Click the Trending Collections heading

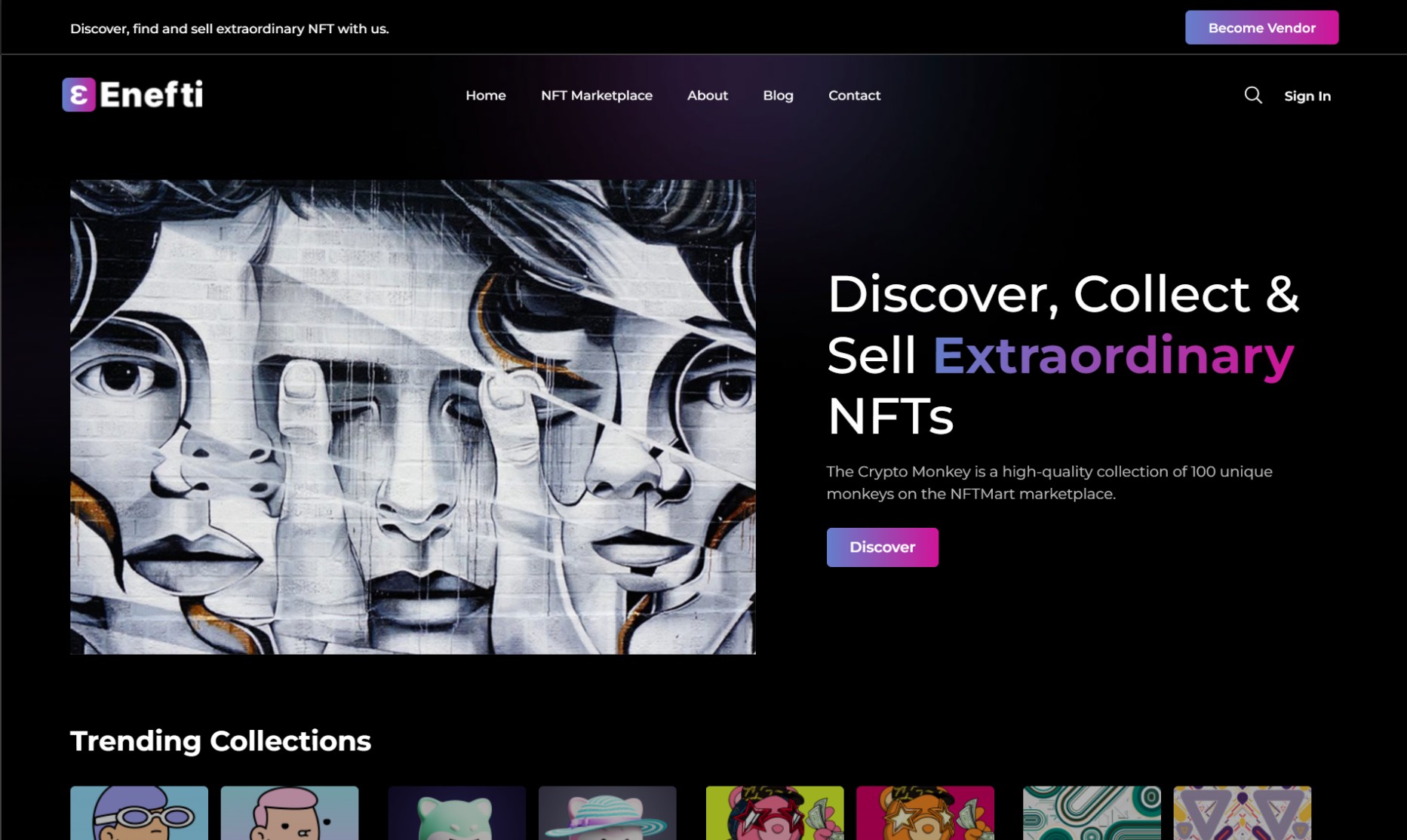[220, 740]
